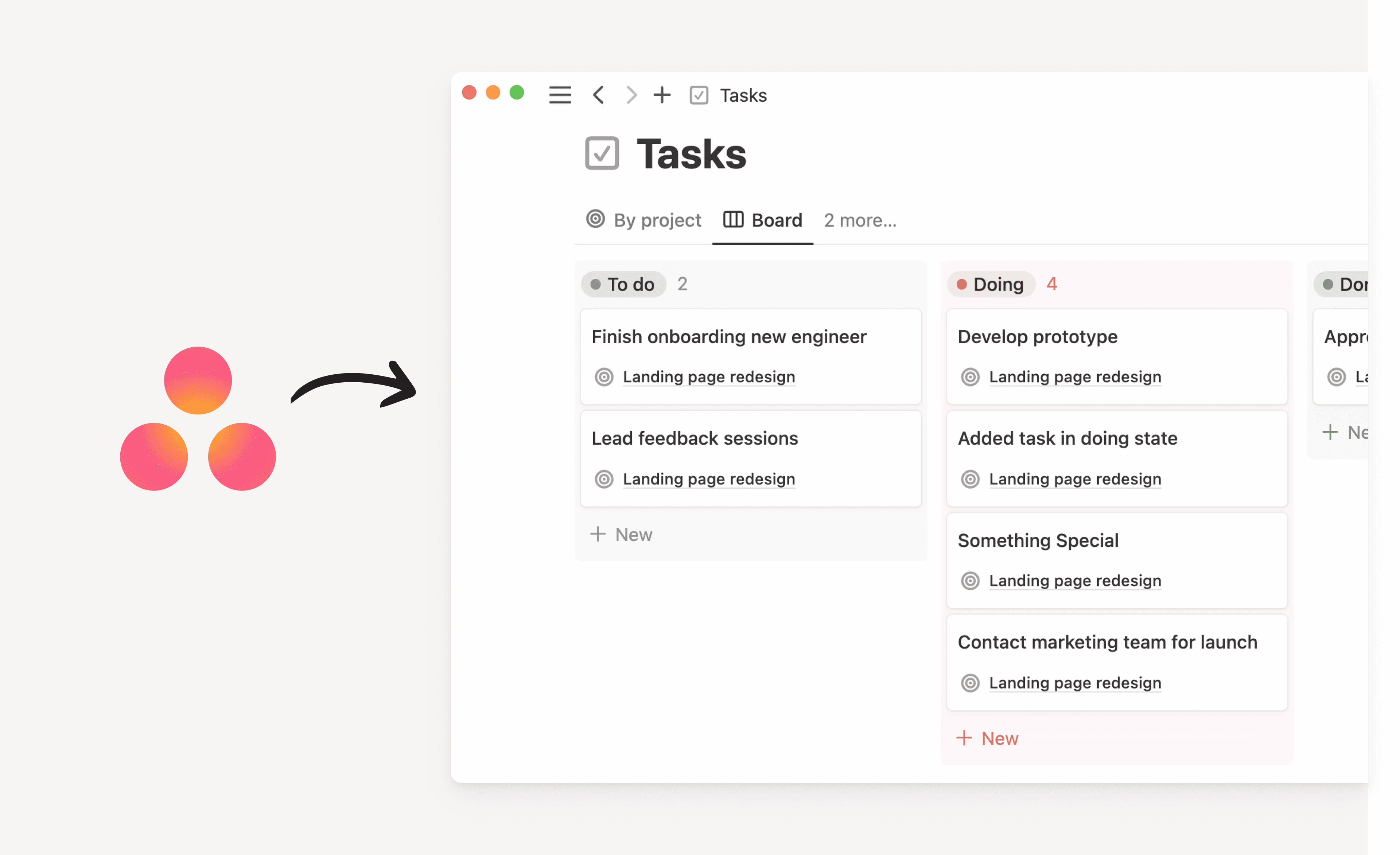Navigate back with the left arrow
1400x855 pixels.
(x=598, y=95)
